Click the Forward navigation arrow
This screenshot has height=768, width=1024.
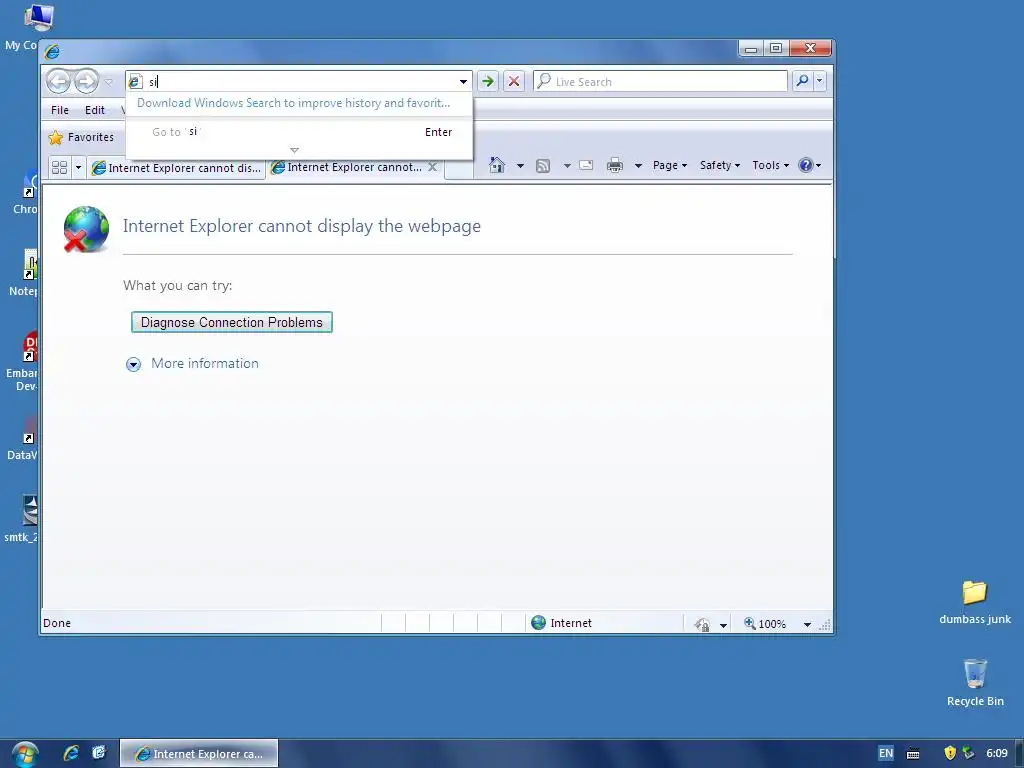86,82
